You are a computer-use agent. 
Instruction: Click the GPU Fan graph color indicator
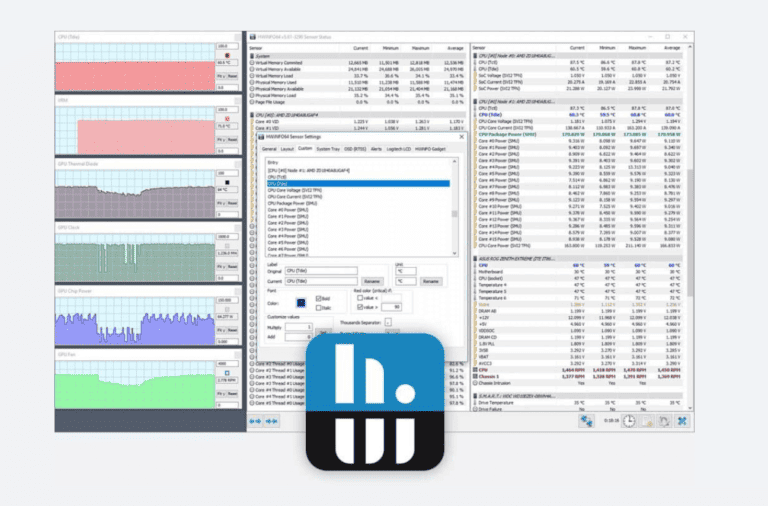click(227, 373)
